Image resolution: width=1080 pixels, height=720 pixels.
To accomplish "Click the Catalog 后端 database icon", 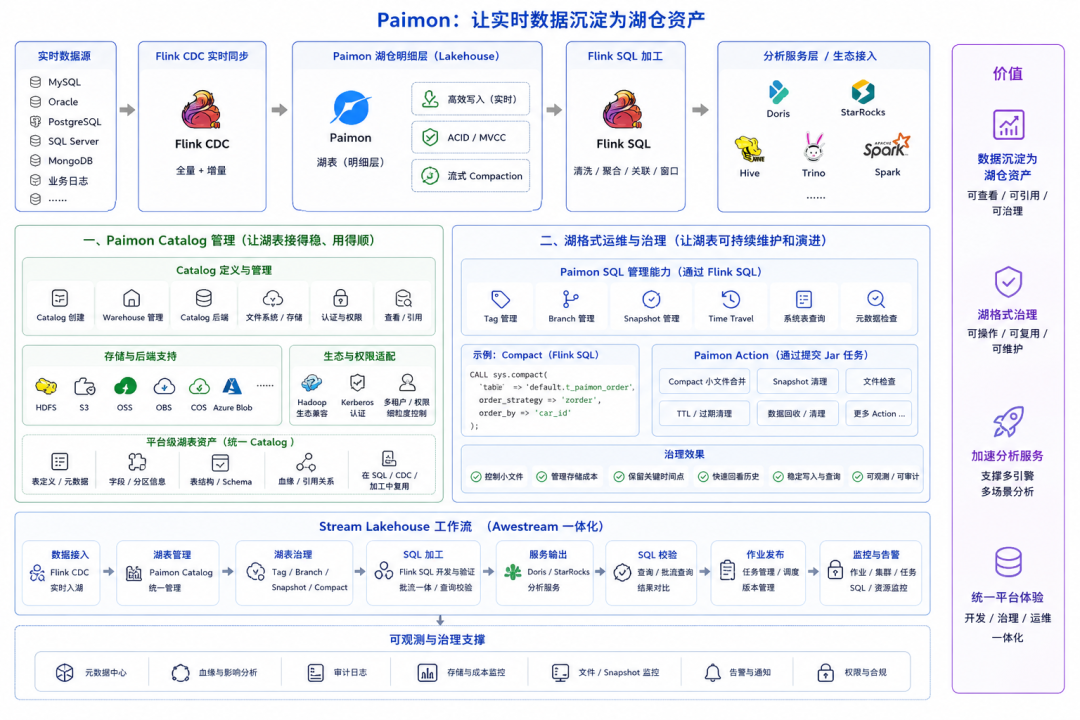I will [203, 298].
